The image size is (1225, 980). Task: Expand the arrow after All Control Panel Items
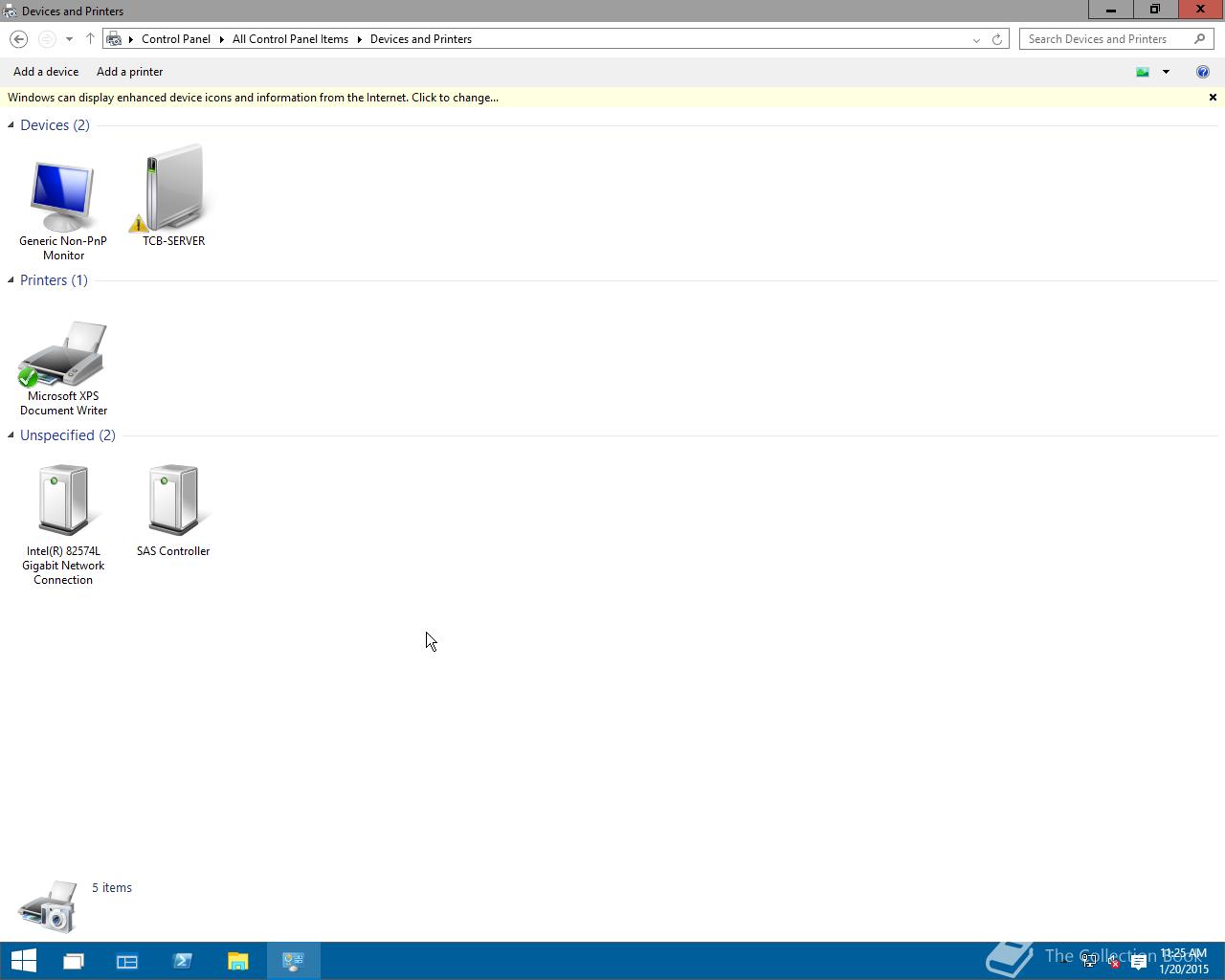tap(360, 39)
